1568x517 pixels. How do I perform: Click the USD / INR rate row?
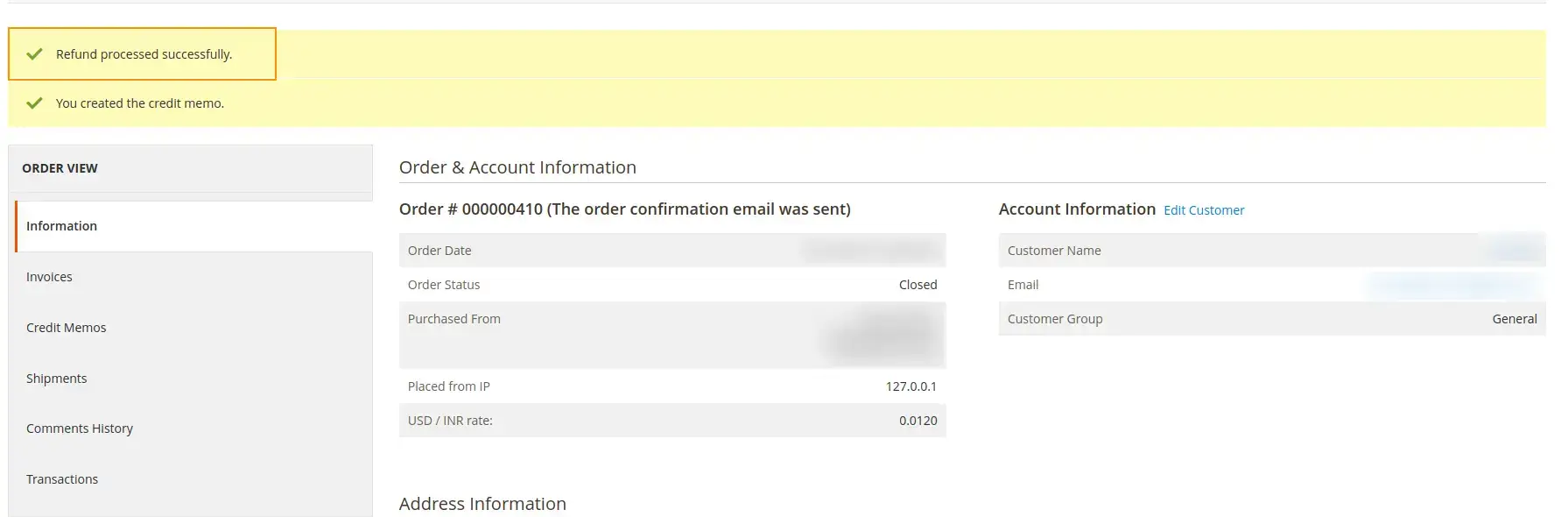coord(672,420)
